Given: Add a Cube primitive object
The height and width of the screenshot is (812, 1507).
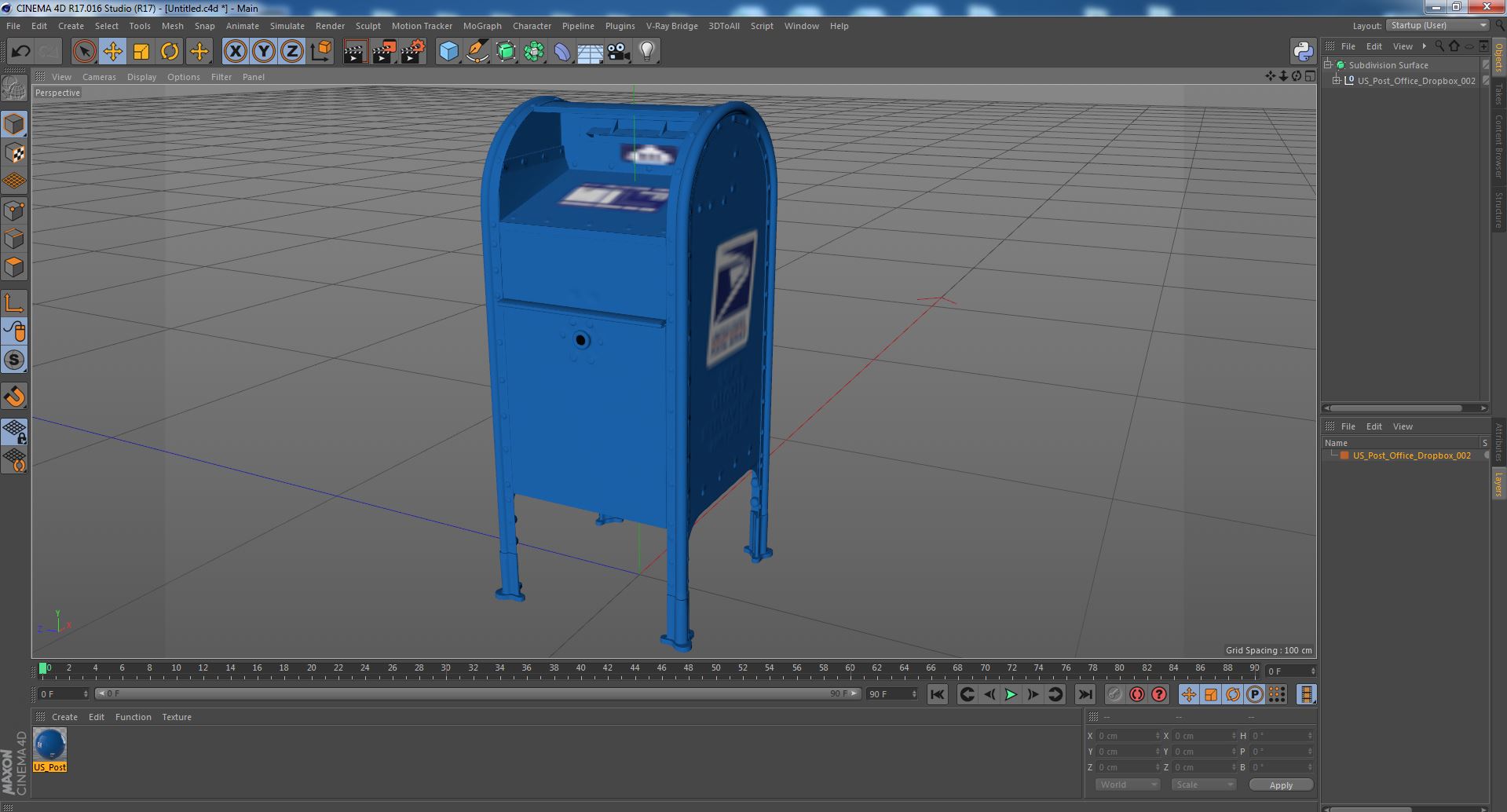Looking at the screenshot, I should point(448,52).
